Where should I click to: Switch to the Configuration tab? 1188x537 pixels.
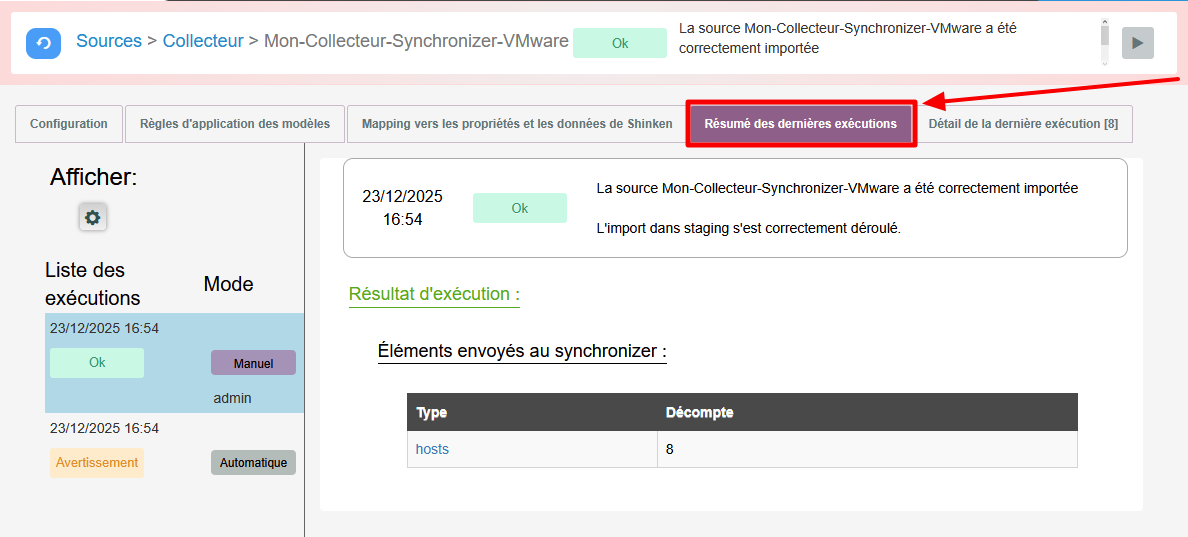pyautogui.click(x=69, y=124)
